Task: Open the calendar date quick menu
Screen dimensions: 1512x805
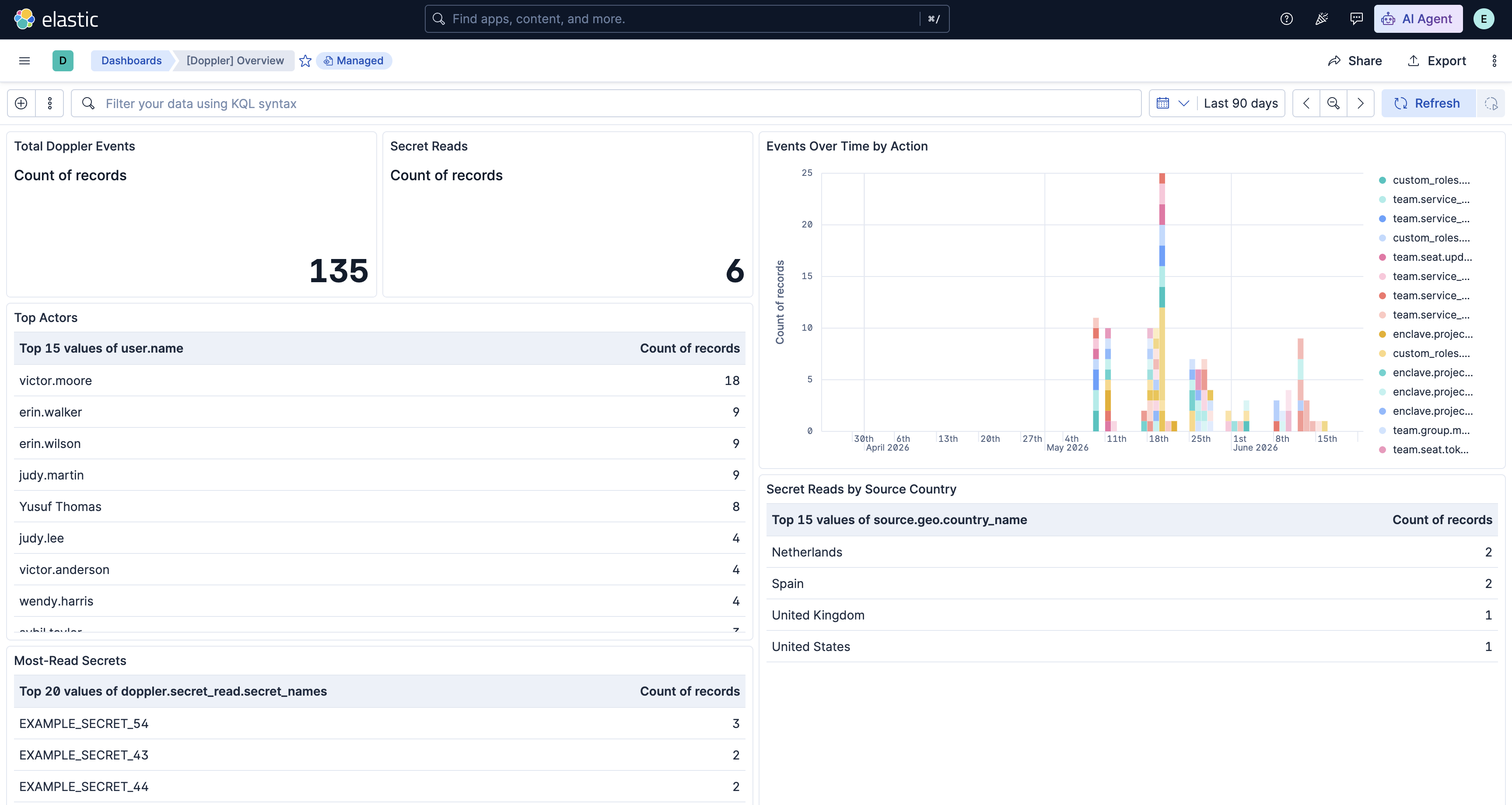Action: click(1173, 103)
